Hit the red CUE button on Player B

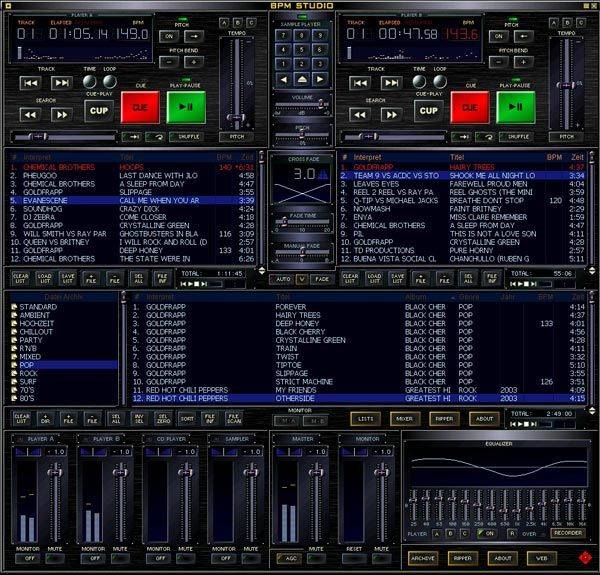[x=471, y=106]
